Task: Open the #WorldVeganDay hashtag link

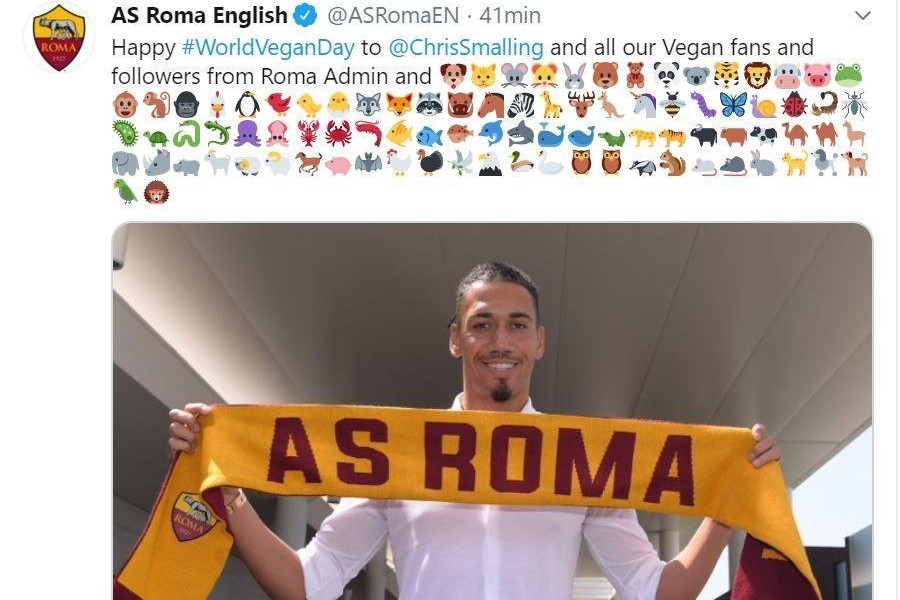Action: point(268,48)
